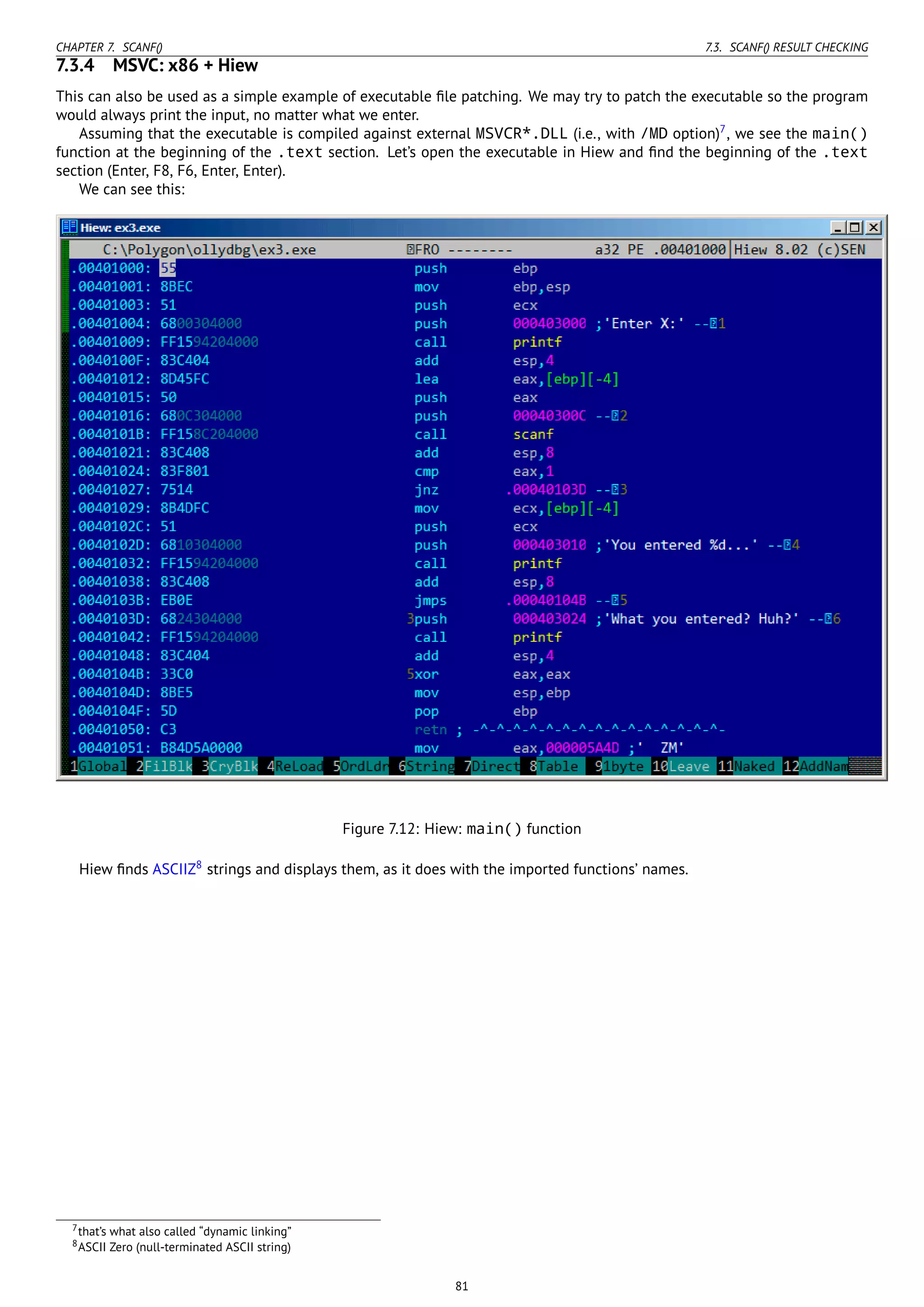The height and width of the screenshot is (1307, 924).
Task: Click the jmps mnemonic
Action: [431, 601]
